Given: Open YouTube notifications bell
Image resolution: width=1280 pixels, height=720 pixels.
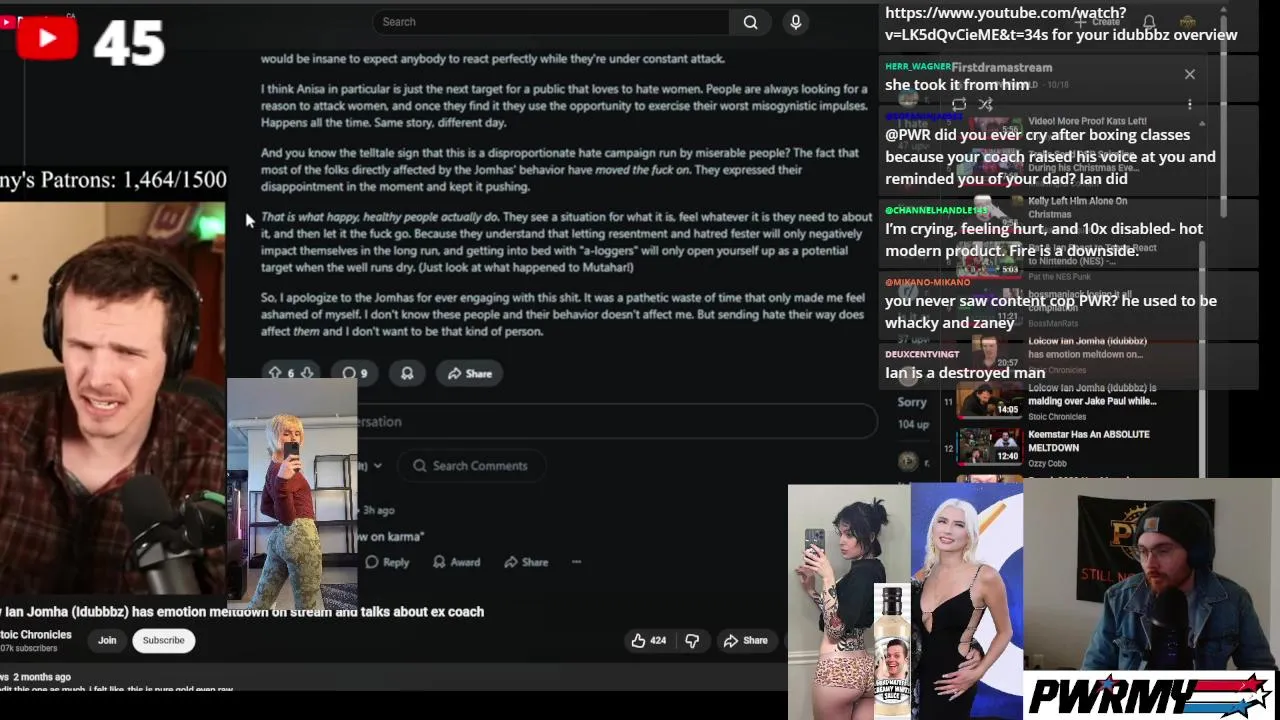Looking at the screenshot, I should pyautogui.click(x=1149, y=22).
